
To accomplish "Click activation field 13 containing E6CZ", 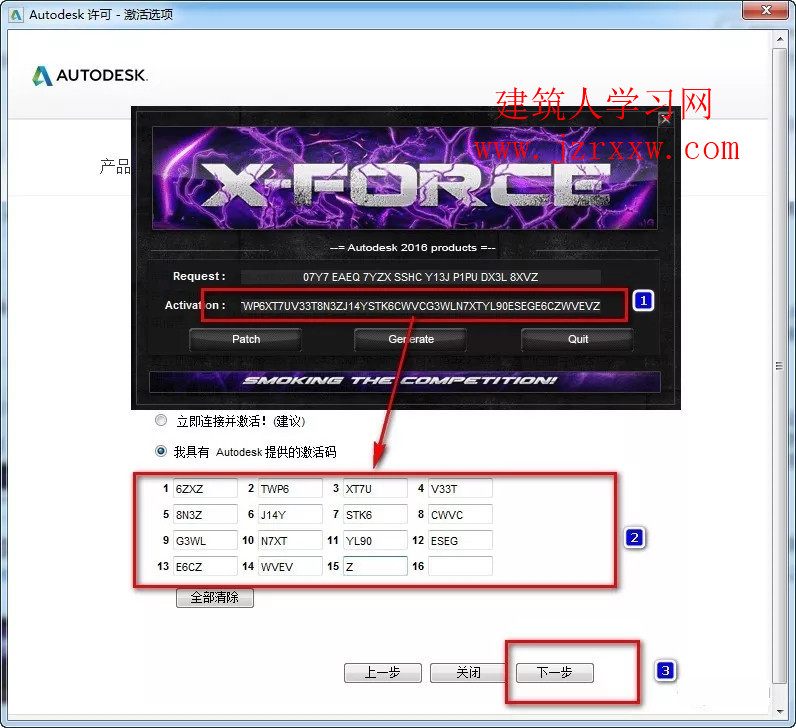I will (205, 566).
